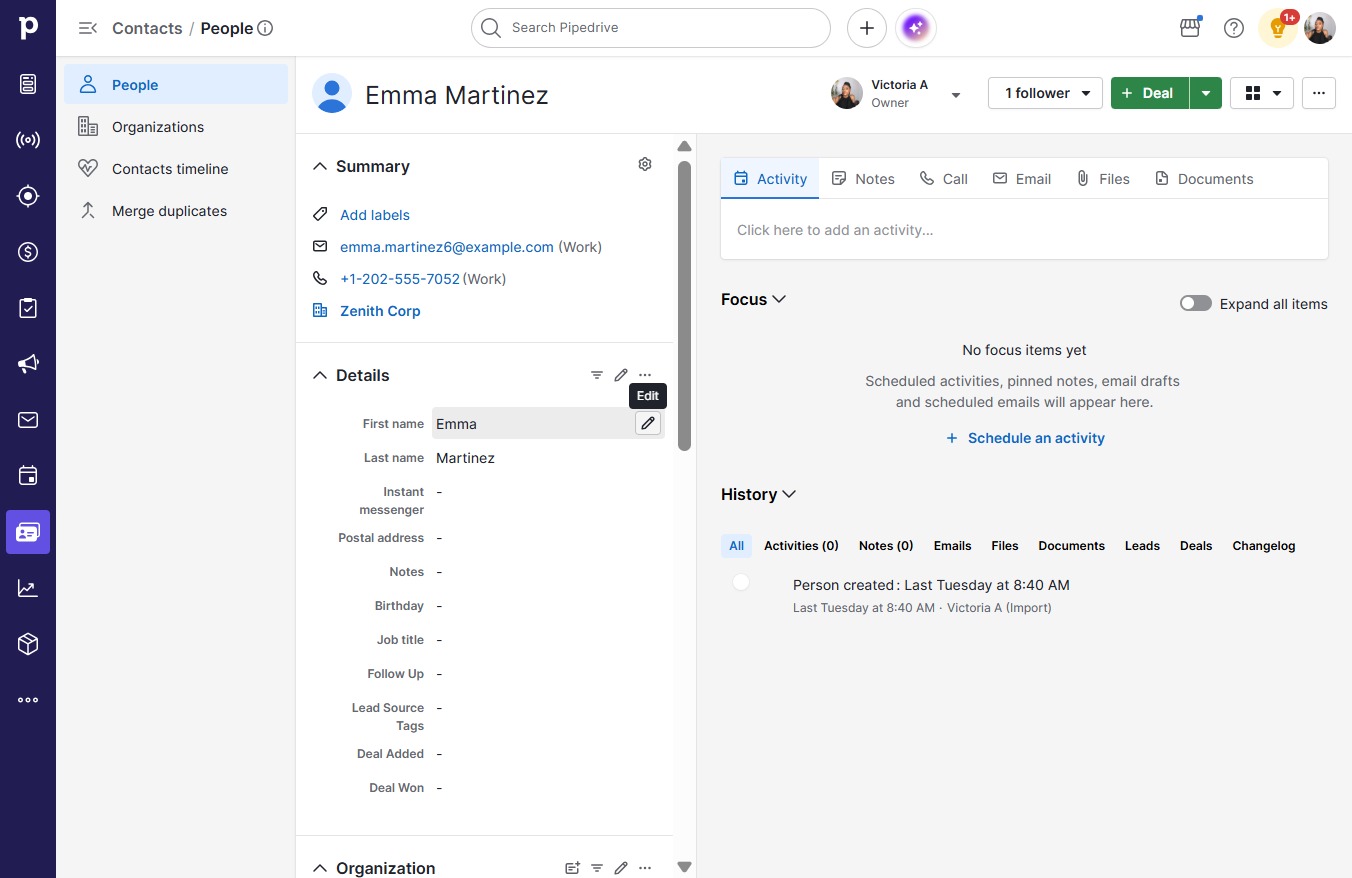
Task: Open Products via the box icon
Action: click(x=28, y=644)
